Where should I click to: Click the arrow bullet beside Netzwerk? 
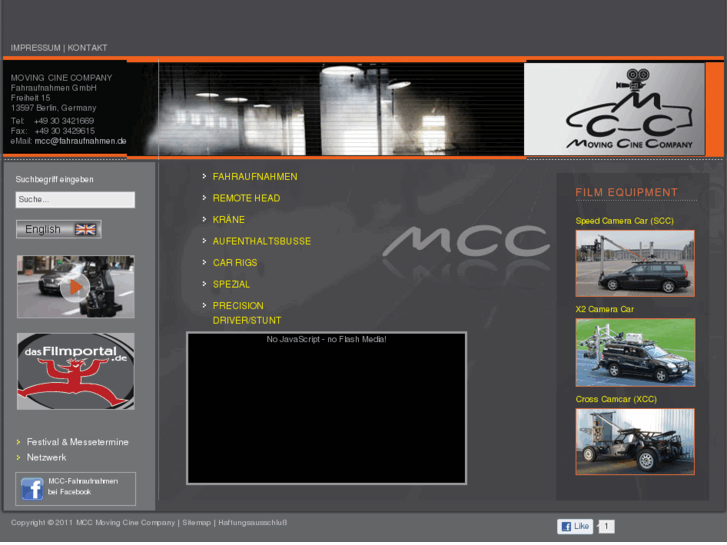(19, 458)
